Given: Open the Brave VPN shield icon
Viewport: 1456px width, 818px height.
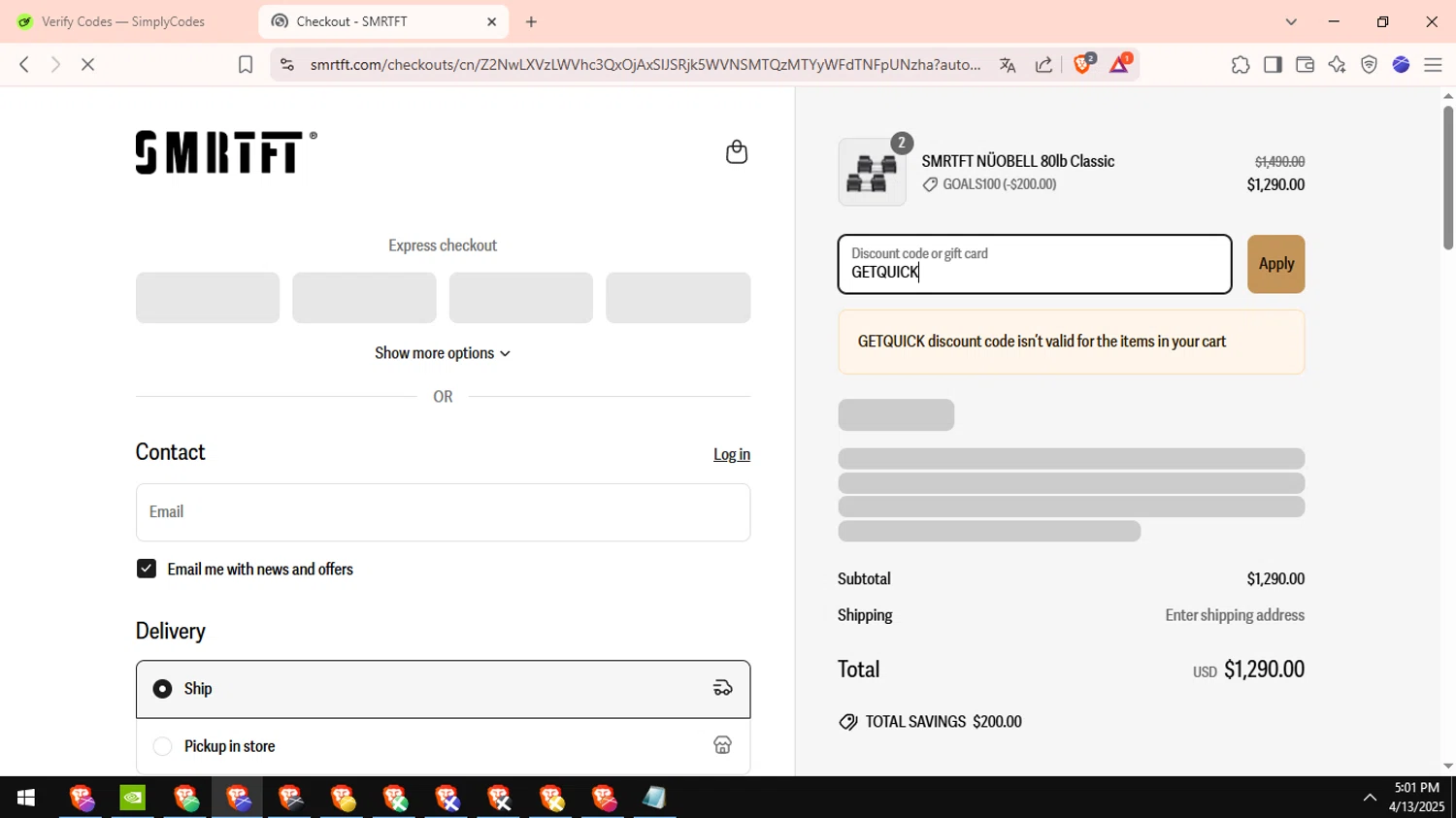Looking at the screenshot, I should coord(1369,65).
